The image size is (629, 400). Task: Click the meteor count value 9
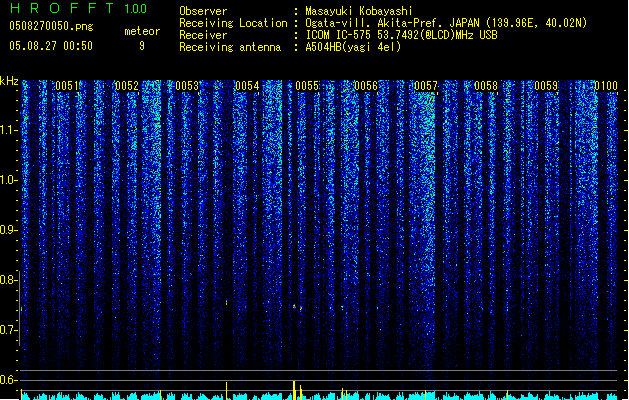142,46
